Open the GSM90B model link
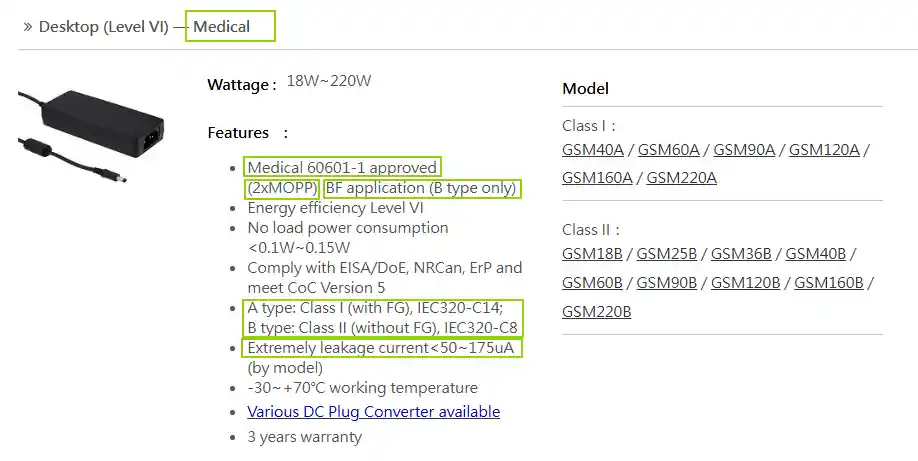 (667, 283)
